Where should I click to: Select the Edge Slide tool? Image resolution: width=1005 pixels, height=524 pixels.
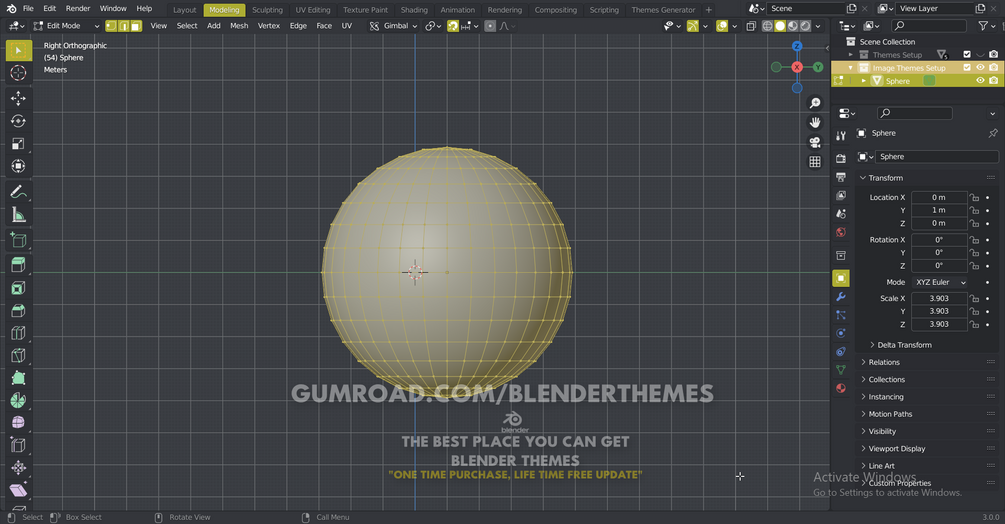click(x=19, y=445)
